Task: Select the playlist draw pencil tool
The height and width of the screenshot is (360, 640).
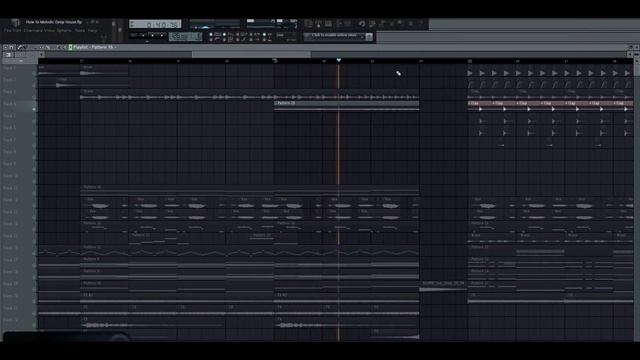Action: pyautogui.click(x=20, y=47)
